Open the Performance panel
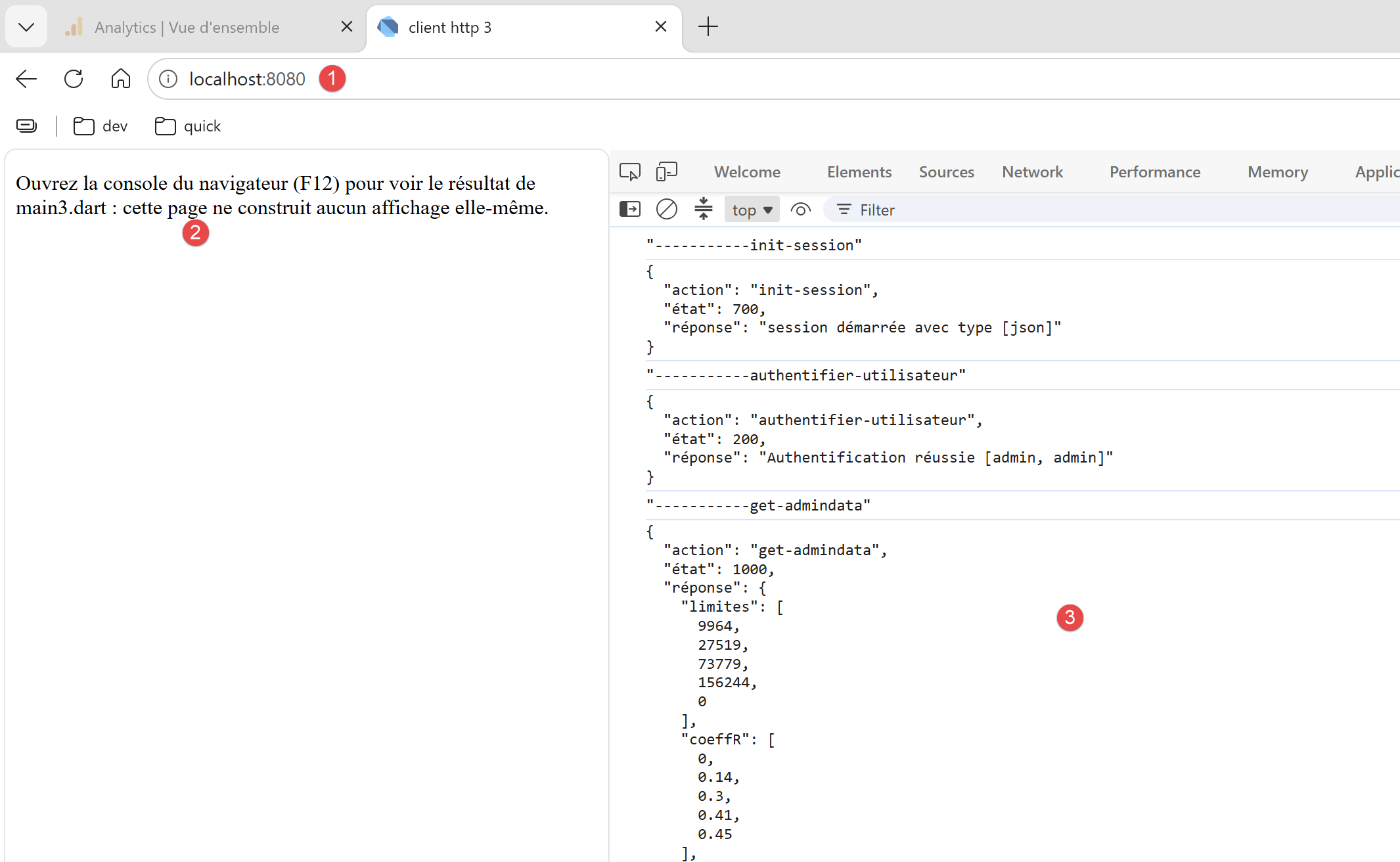 (x=1155, y=172)
